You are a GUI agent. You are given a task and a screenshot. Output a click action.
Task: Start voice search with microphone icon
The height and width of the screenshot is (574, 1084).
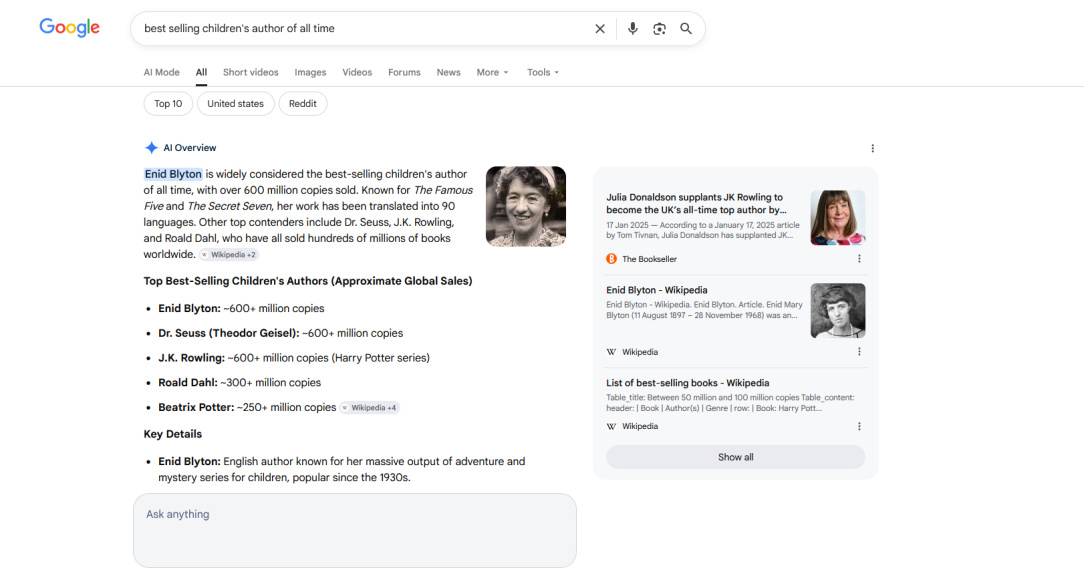[x=633, y=28]
